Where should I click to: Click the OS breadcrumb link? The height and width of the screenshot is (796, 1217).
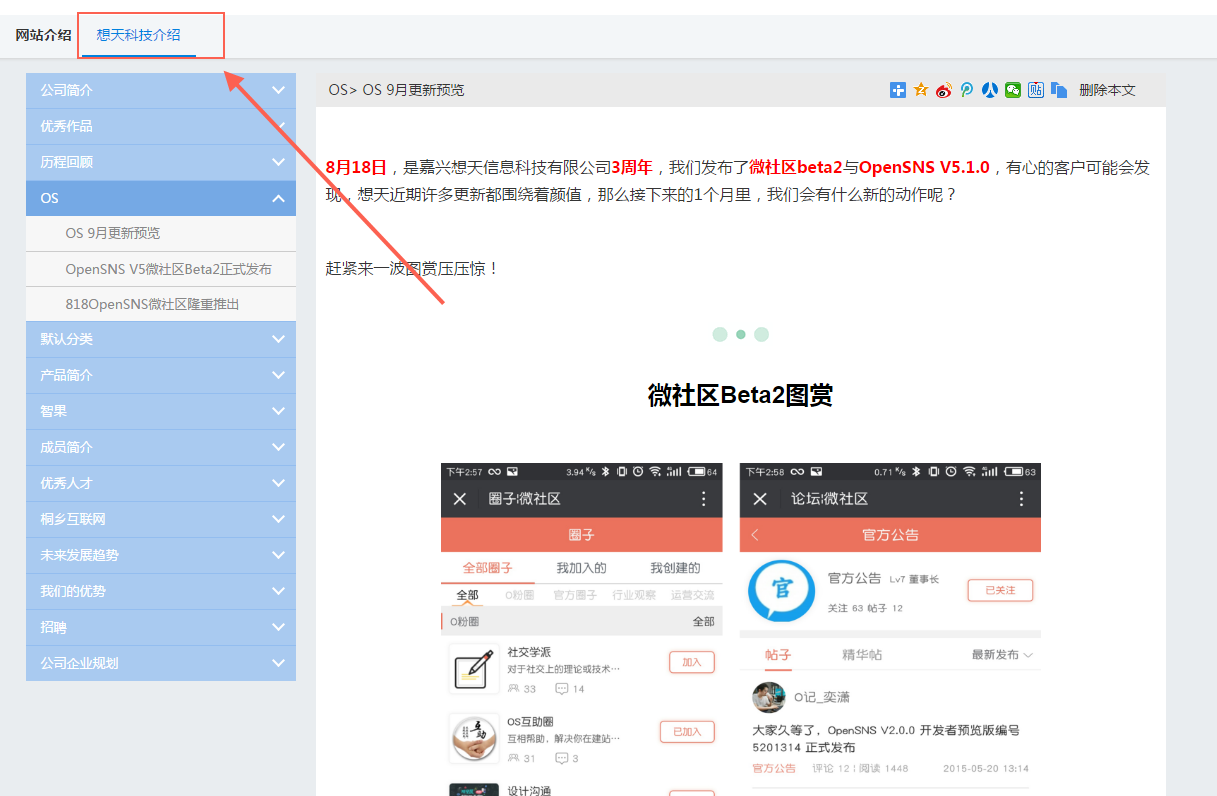338,90
